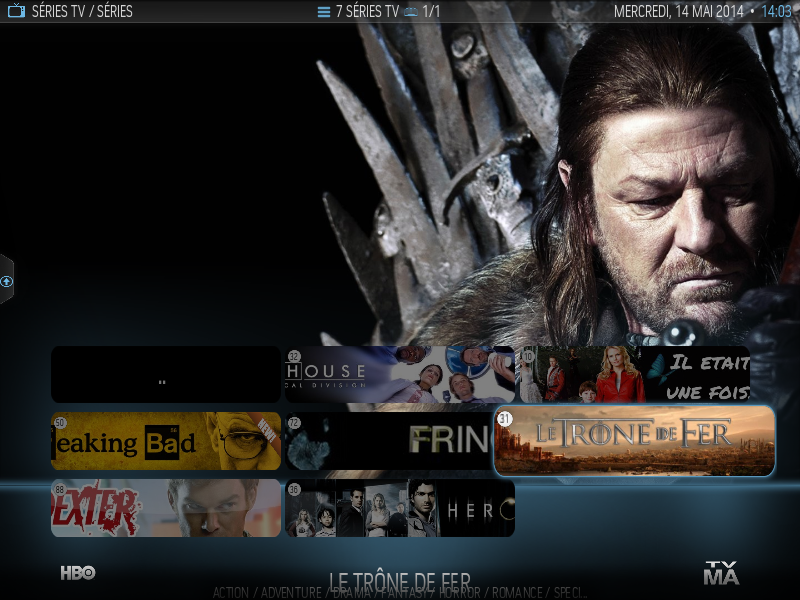Open the side menu arrow tab

(x=7, y=281)
